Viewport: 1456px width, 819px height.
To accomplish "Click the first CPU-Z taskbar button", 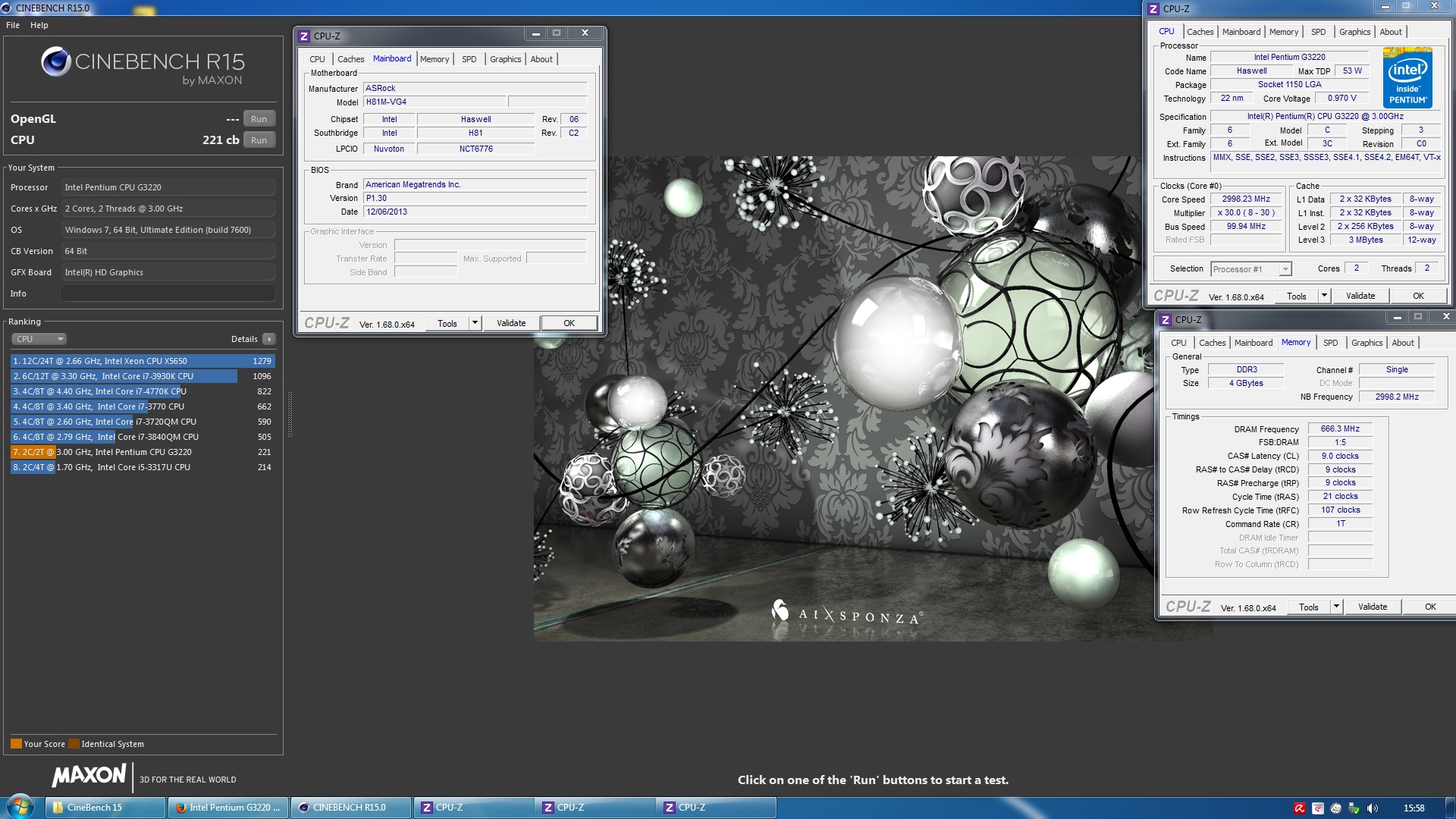I will pyautogui.click(x=475, y=808).
